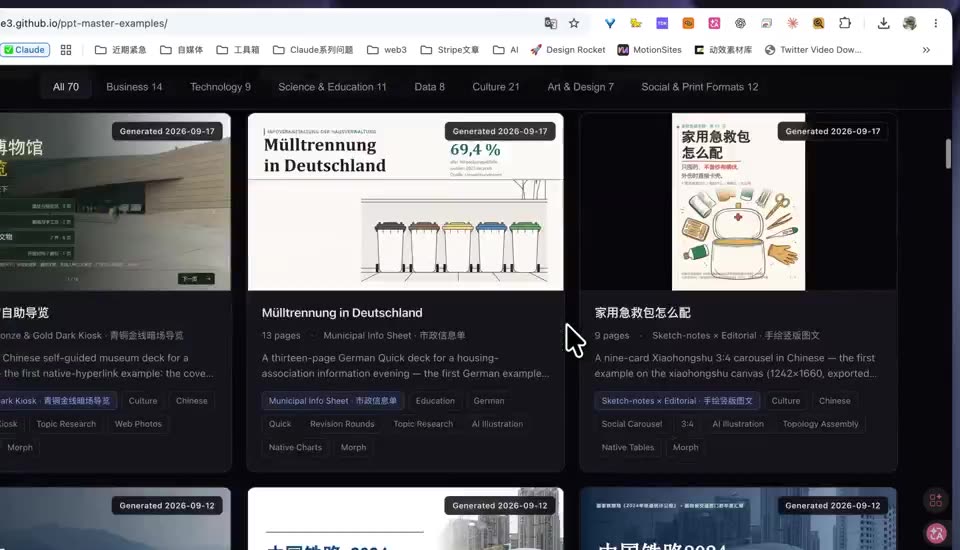
Task: Select the Topology Assembly tag
Action: (820, 424)
